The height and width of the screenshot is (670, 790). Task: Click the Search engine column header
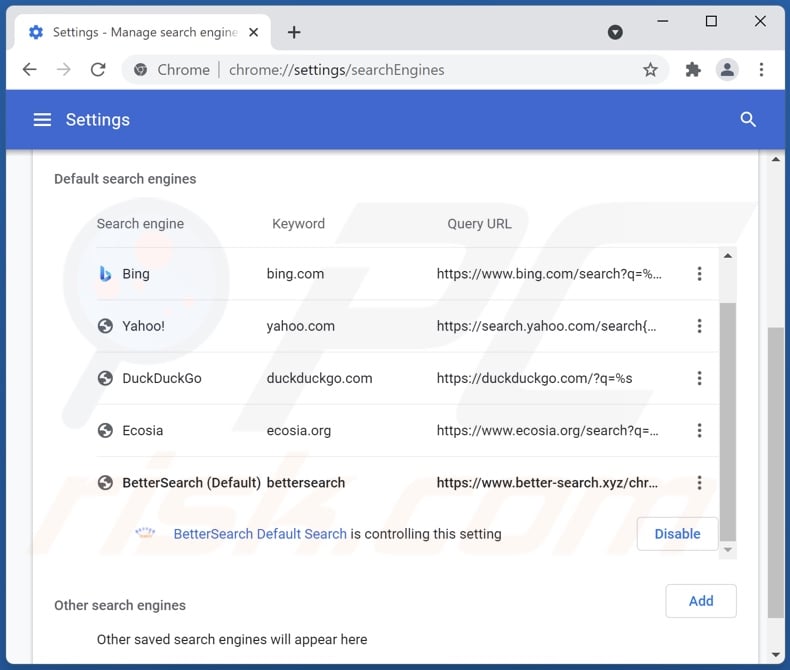pyautogui.click(x=140, y=224)
